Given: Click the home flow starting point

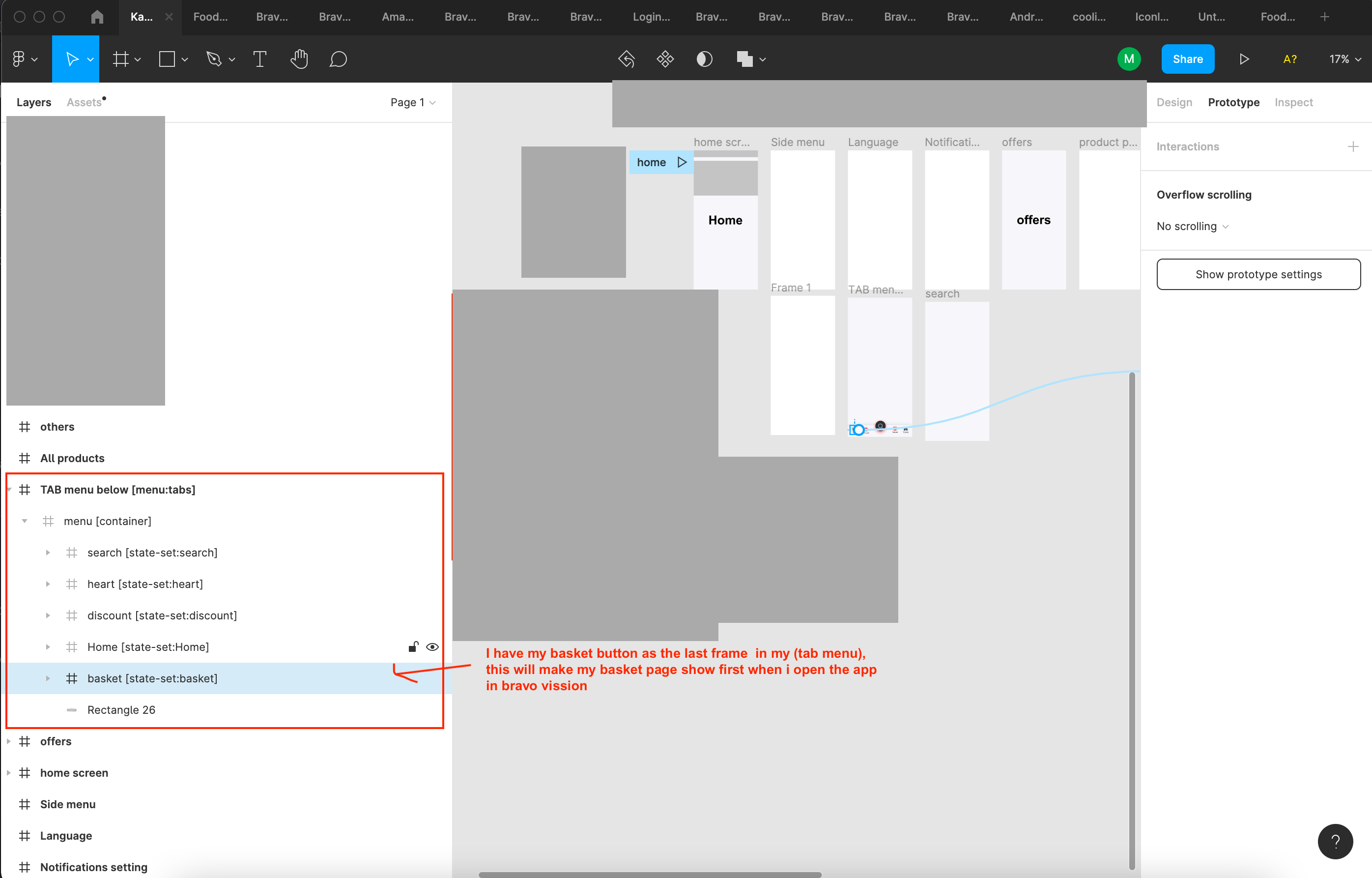Looking at the screenshot, I should (x=661, y=163).
